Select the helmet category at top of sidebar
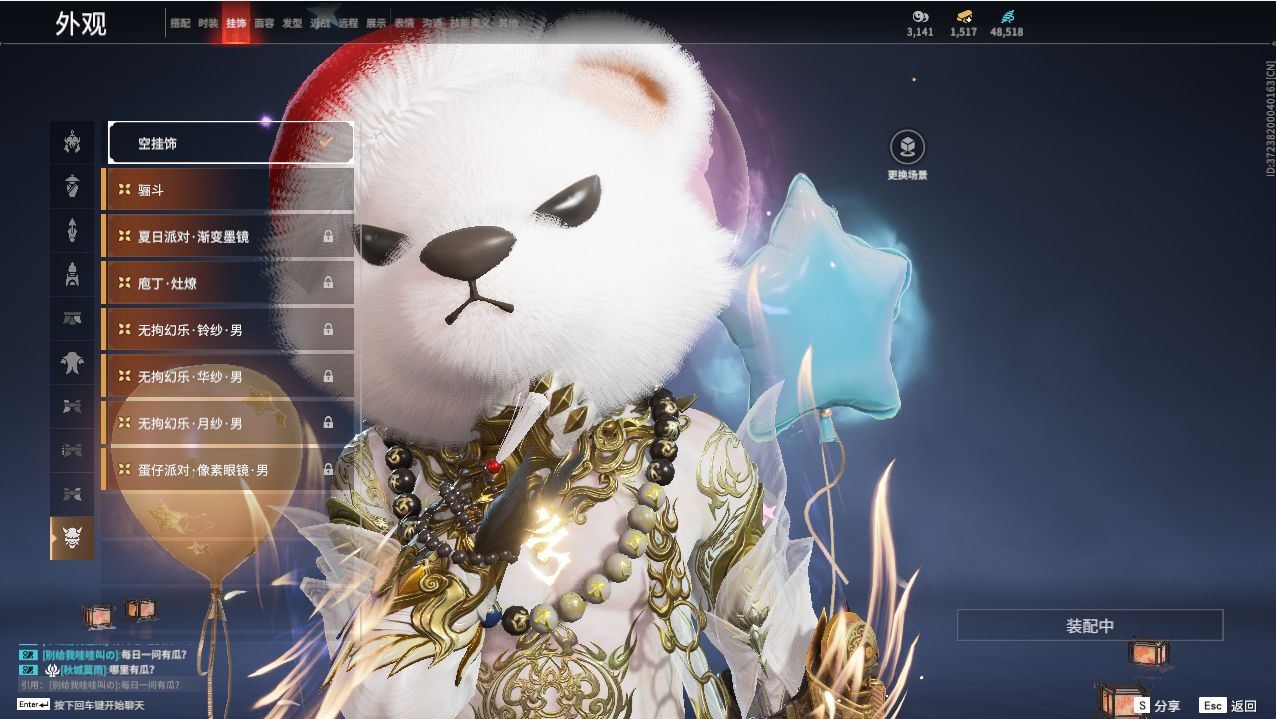 [72, 142]
